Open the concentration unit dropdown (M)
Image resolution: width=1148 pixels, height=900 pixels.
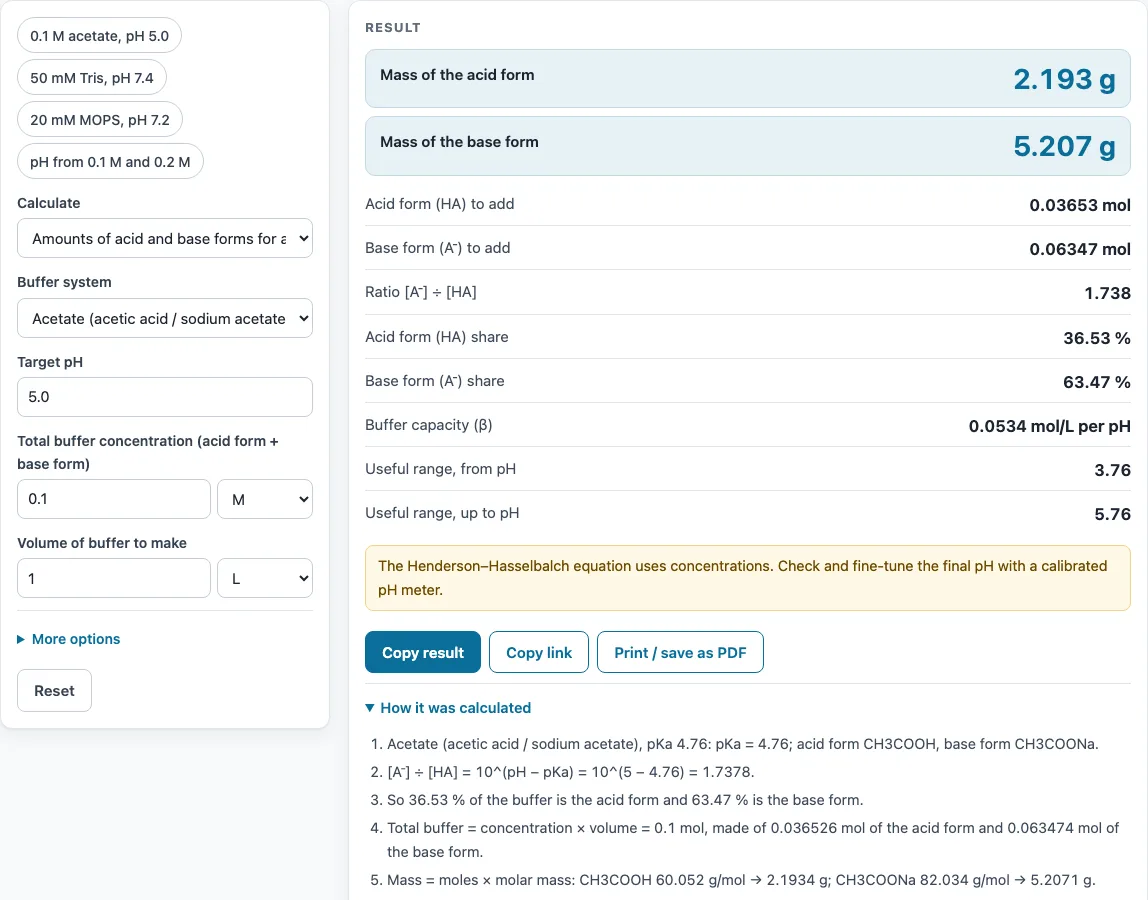tap(265, 499)
